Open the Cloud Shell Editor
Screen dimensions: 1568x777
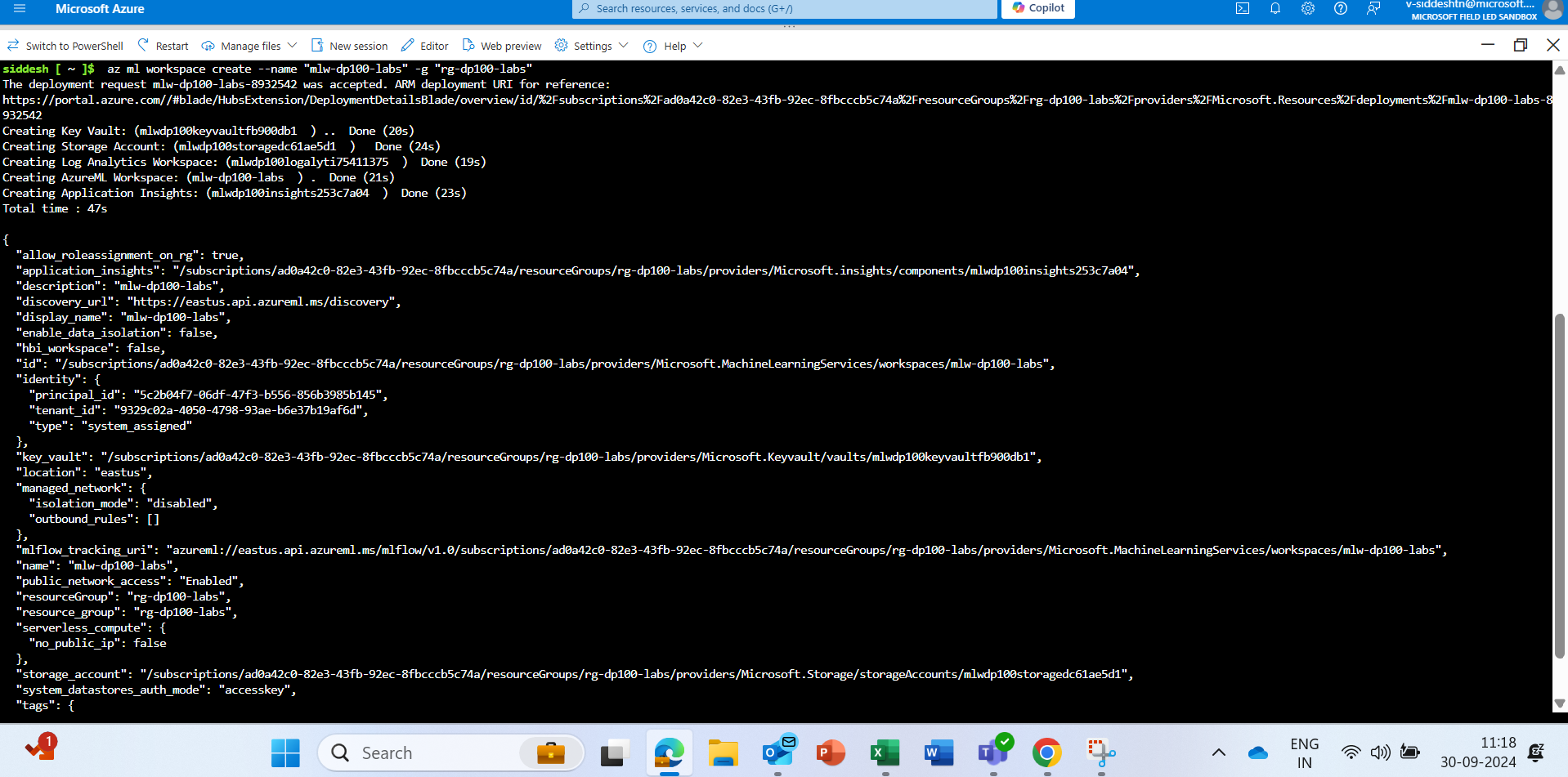(424, 46)
